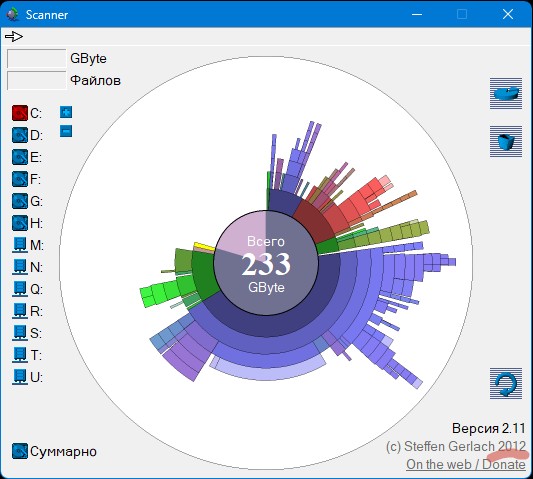
Task: Select network drive R: icon
Action: coord(20,311)
